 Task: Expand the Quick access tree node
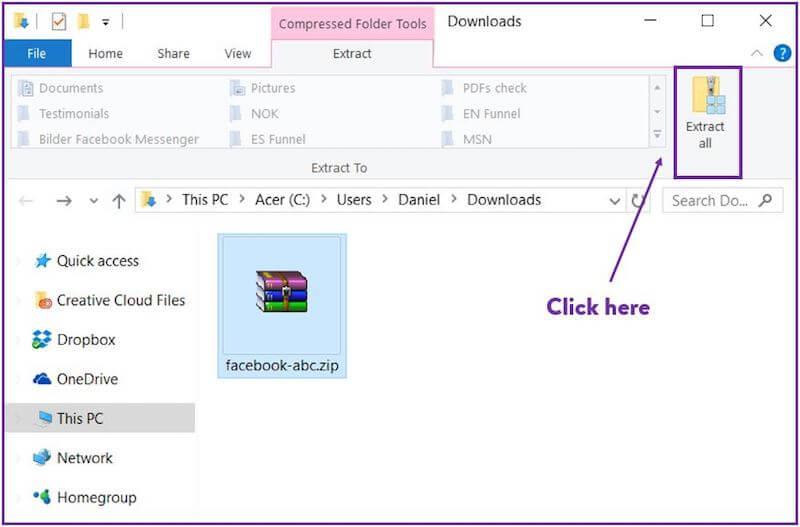(x=19, y=261)
